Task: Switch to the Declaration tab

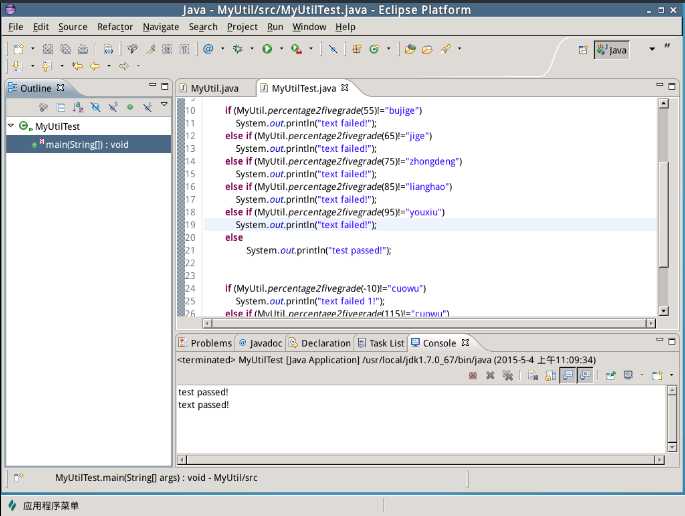Action: point(320,343)
